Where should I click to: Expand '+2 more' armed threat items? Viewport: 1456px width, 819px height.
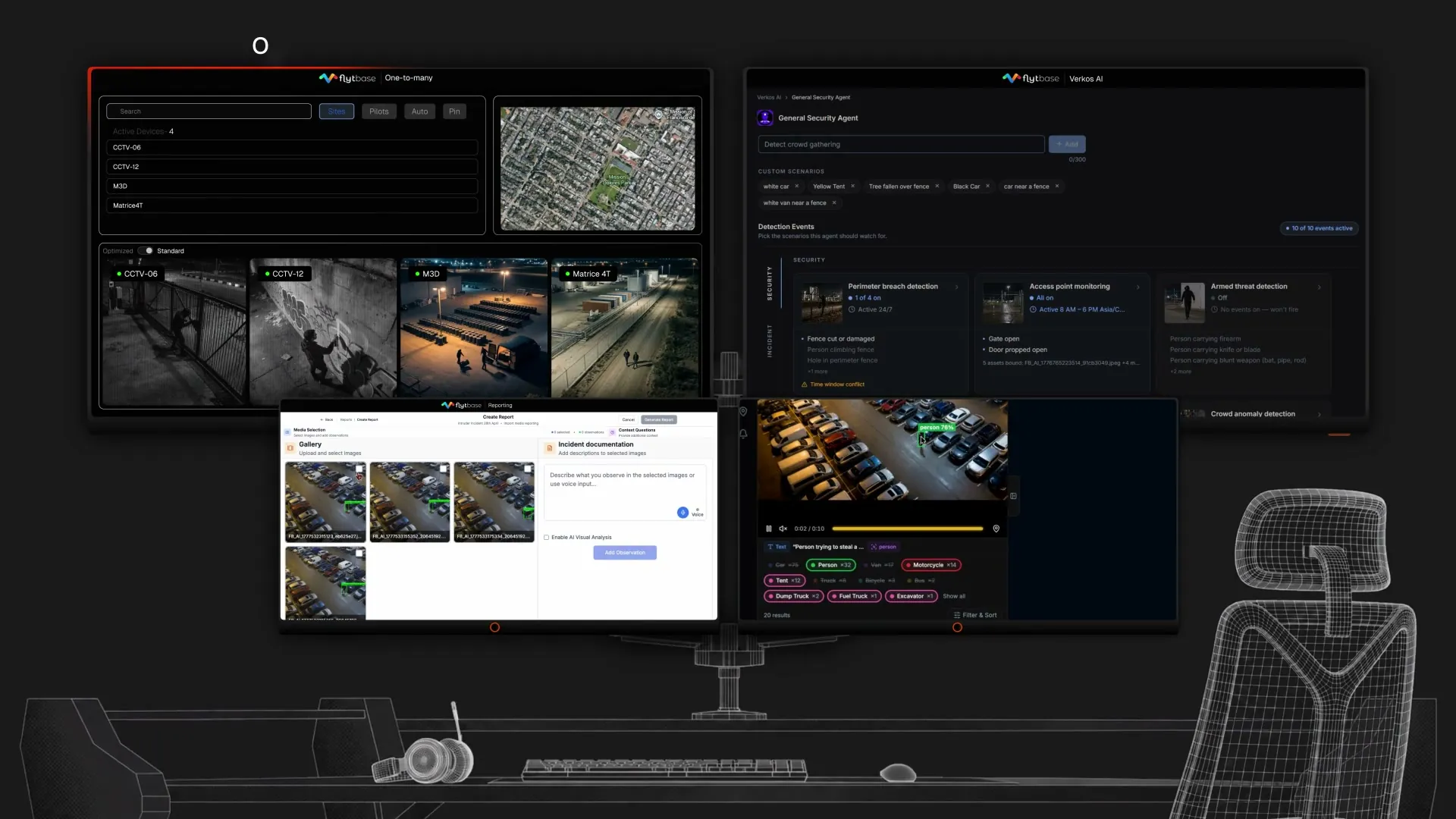pyautogui.click(x=1181, y=372)
